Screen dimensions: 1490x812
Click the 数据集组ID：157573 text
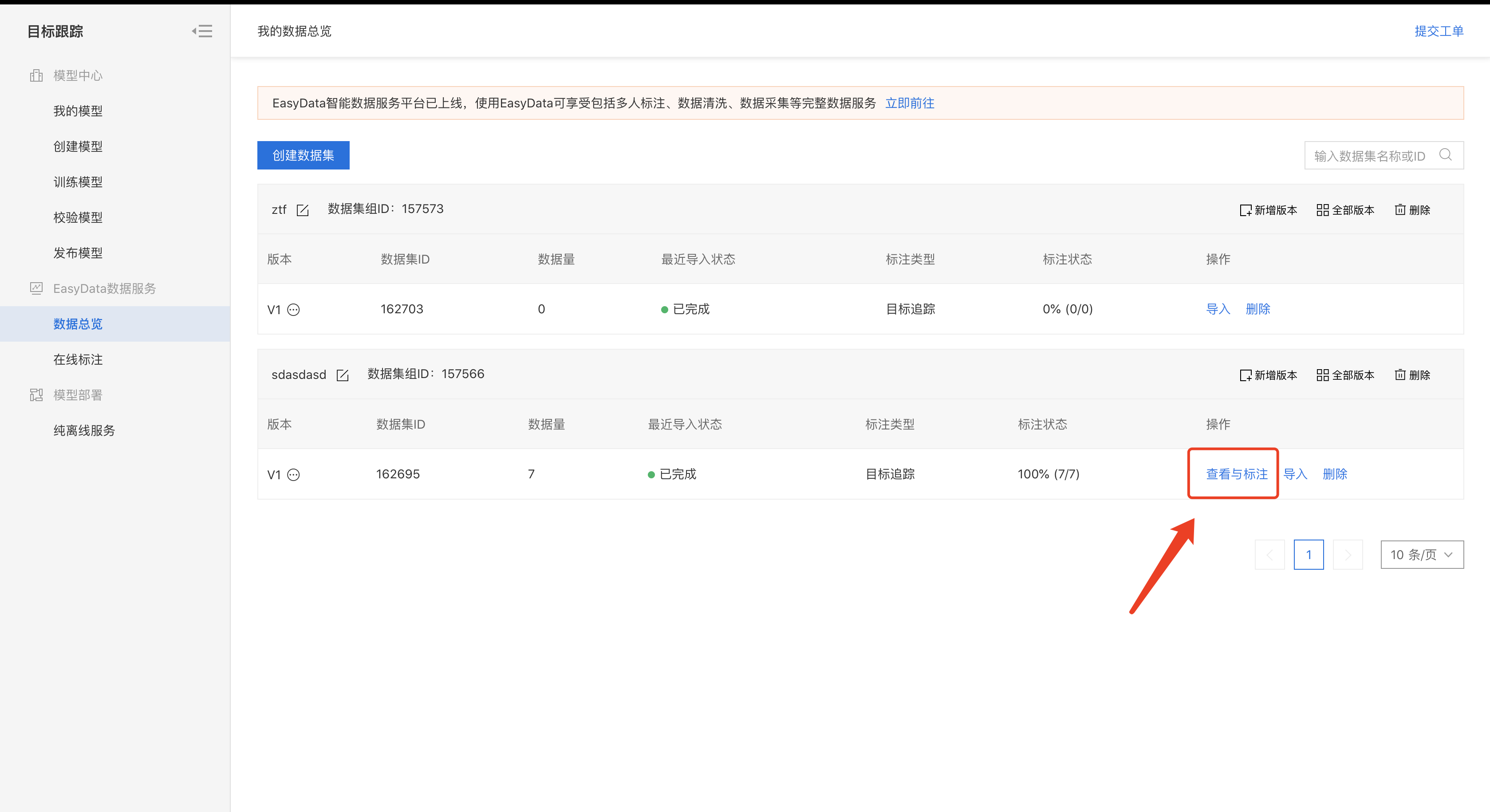(386, 209)
